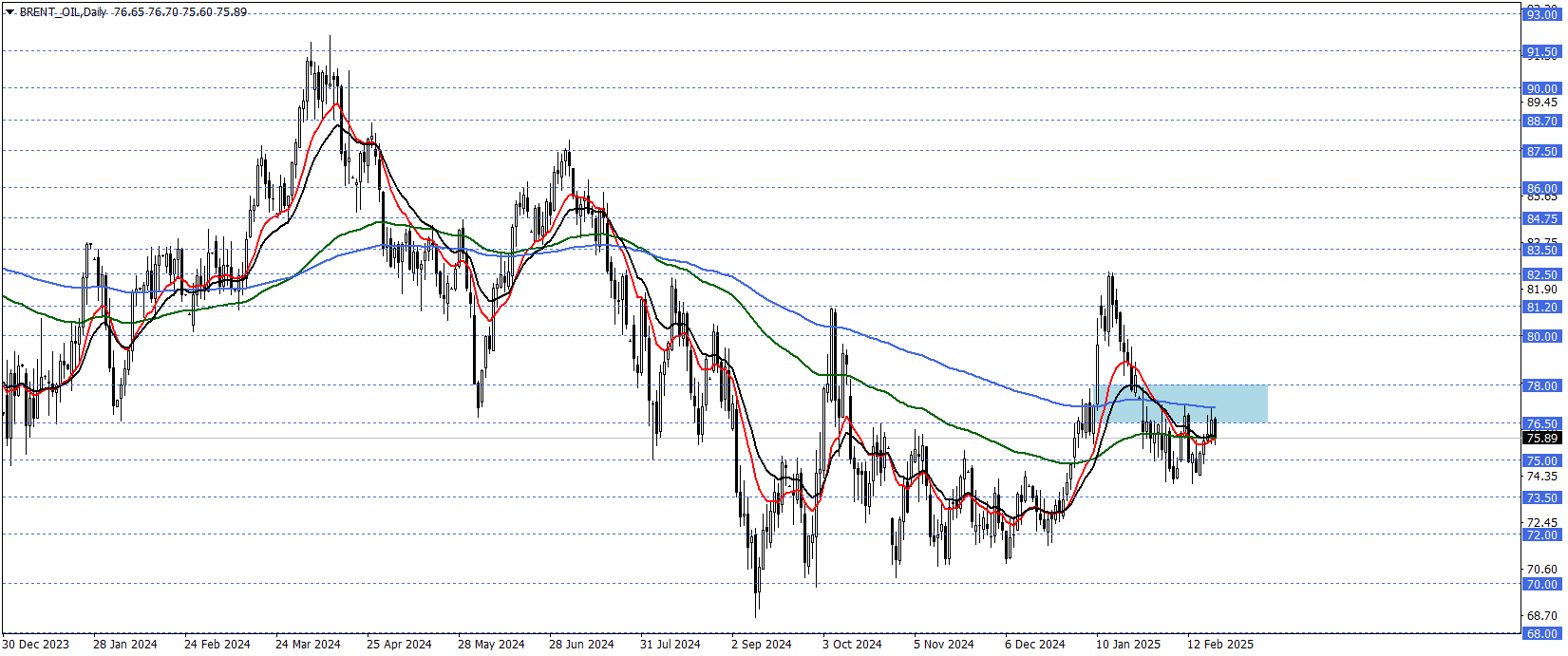Click the 24 Mar 2024 date label
The height and width of the screenshot is (656, 1568).
(308, 644)
